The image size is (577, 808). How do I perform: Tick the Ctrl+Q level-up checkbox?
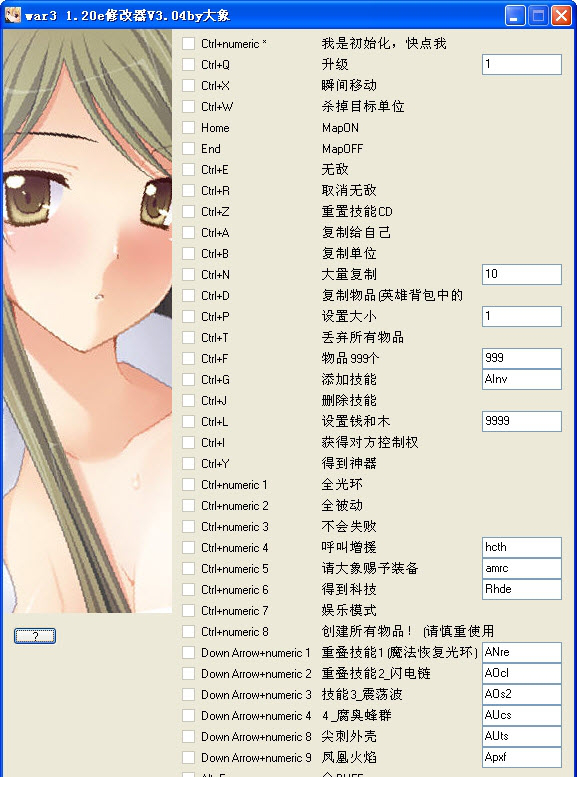tap(189, 64)
